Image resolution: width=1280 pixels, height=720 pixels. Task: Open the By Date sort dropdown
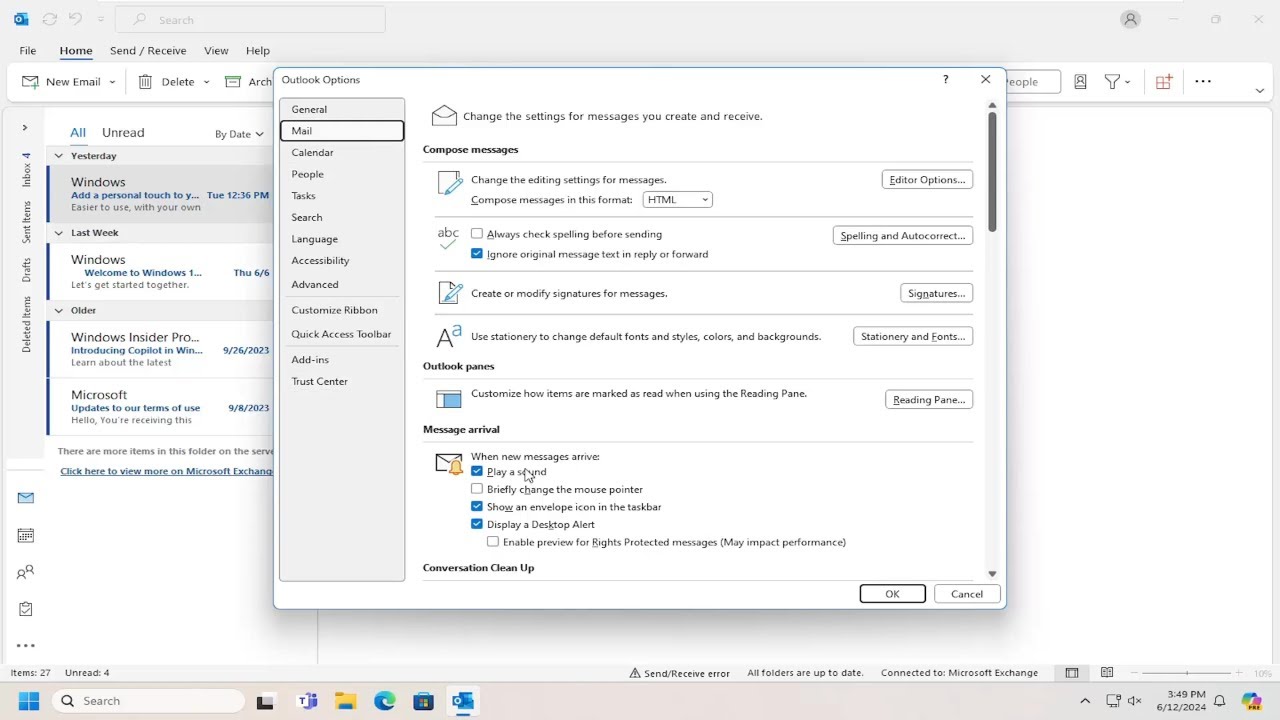tap(239, 134)
